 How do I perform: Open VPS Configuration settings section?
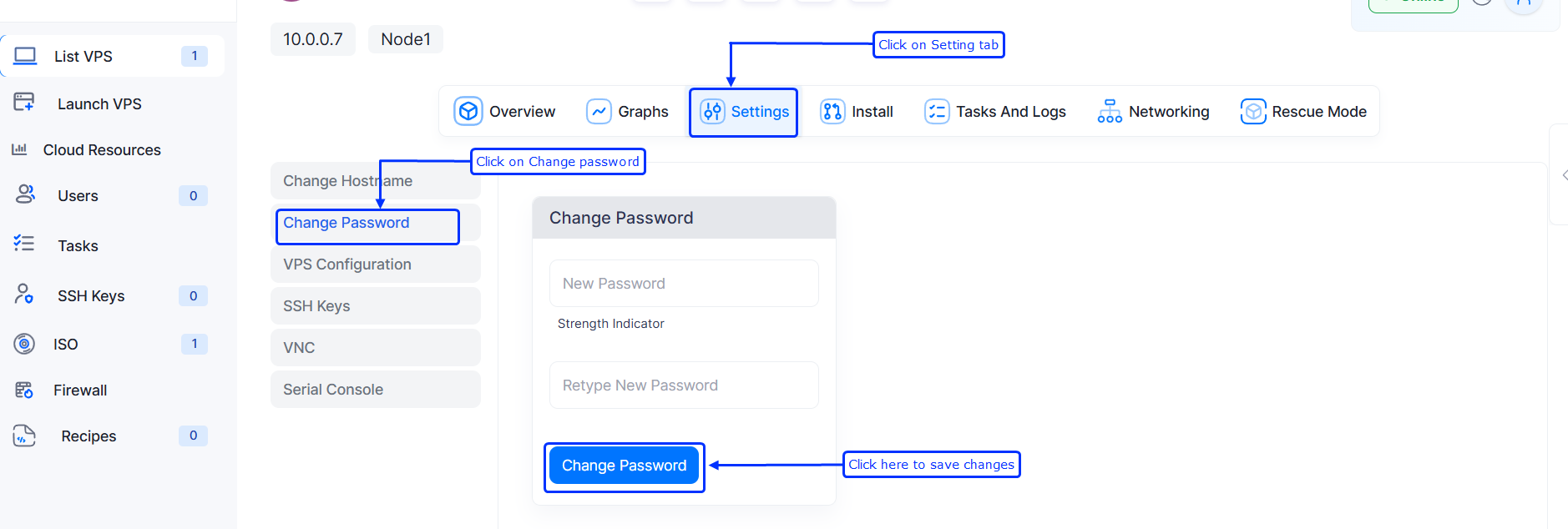(x=375, y=264)
